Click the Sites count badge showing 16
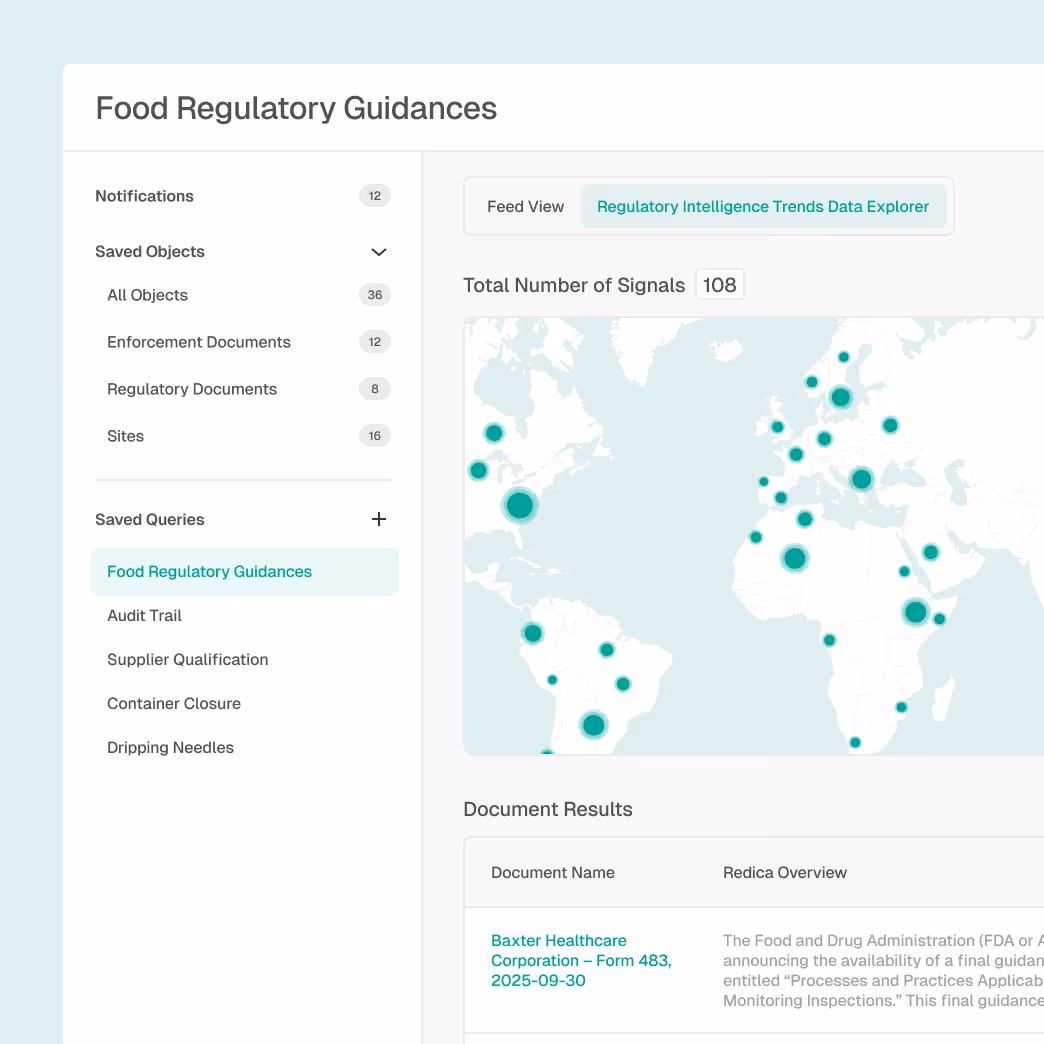Screen dimensions: 1044x1044 pyautogui.click(x=374, y=435)
